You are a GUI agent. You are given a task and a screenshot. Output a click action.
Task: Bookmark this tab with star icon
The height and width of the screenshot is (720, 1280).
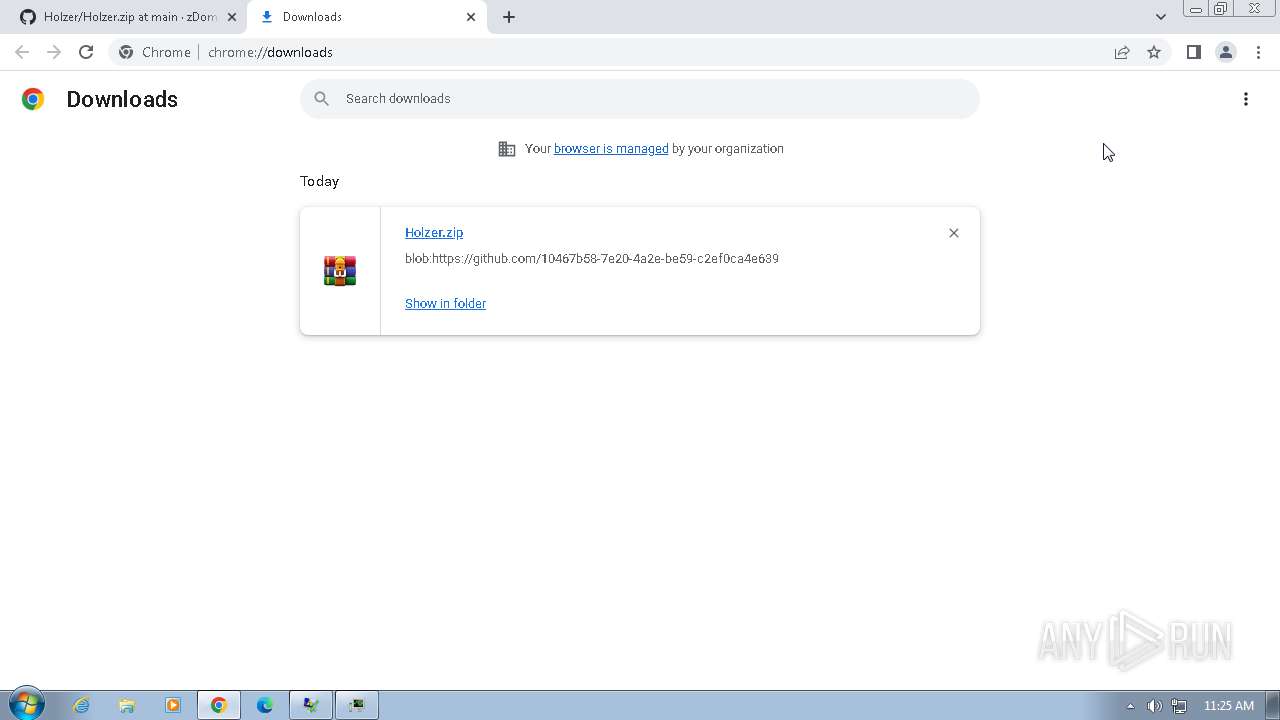[x=1154, y=52]
